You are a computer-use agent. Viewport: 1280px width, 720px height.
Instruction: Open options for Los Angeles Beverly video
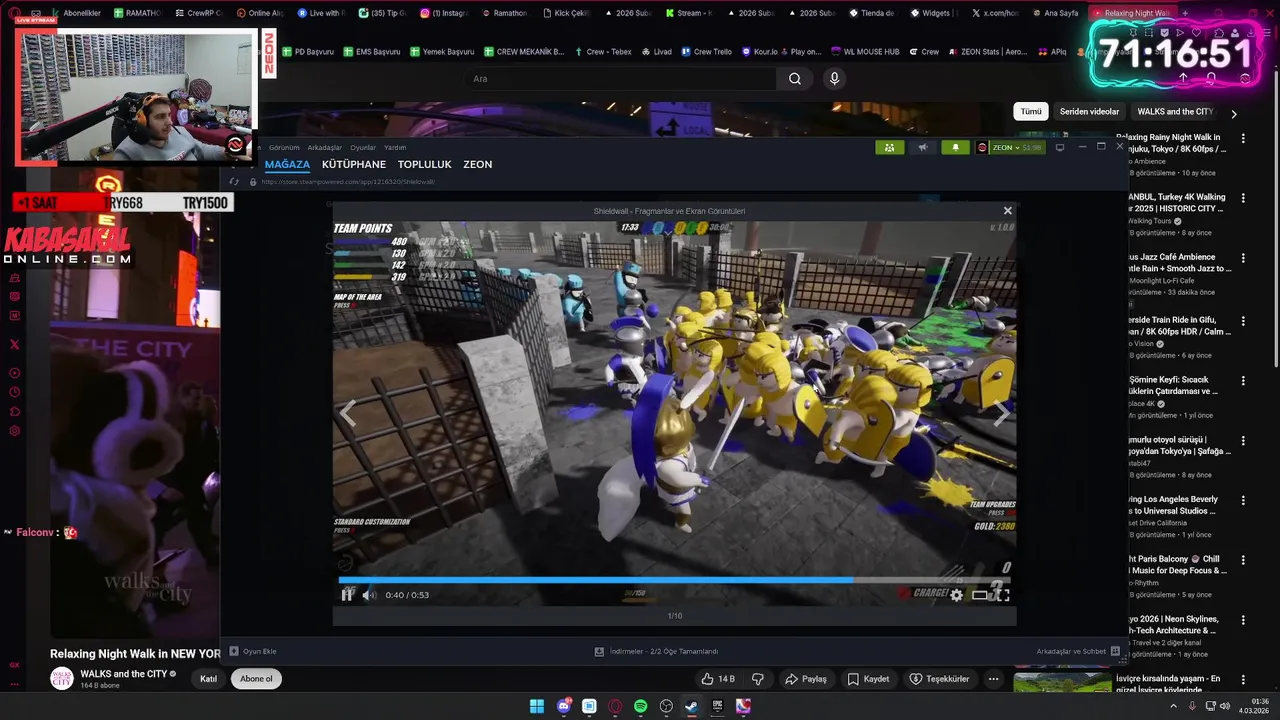[1243, 501]
